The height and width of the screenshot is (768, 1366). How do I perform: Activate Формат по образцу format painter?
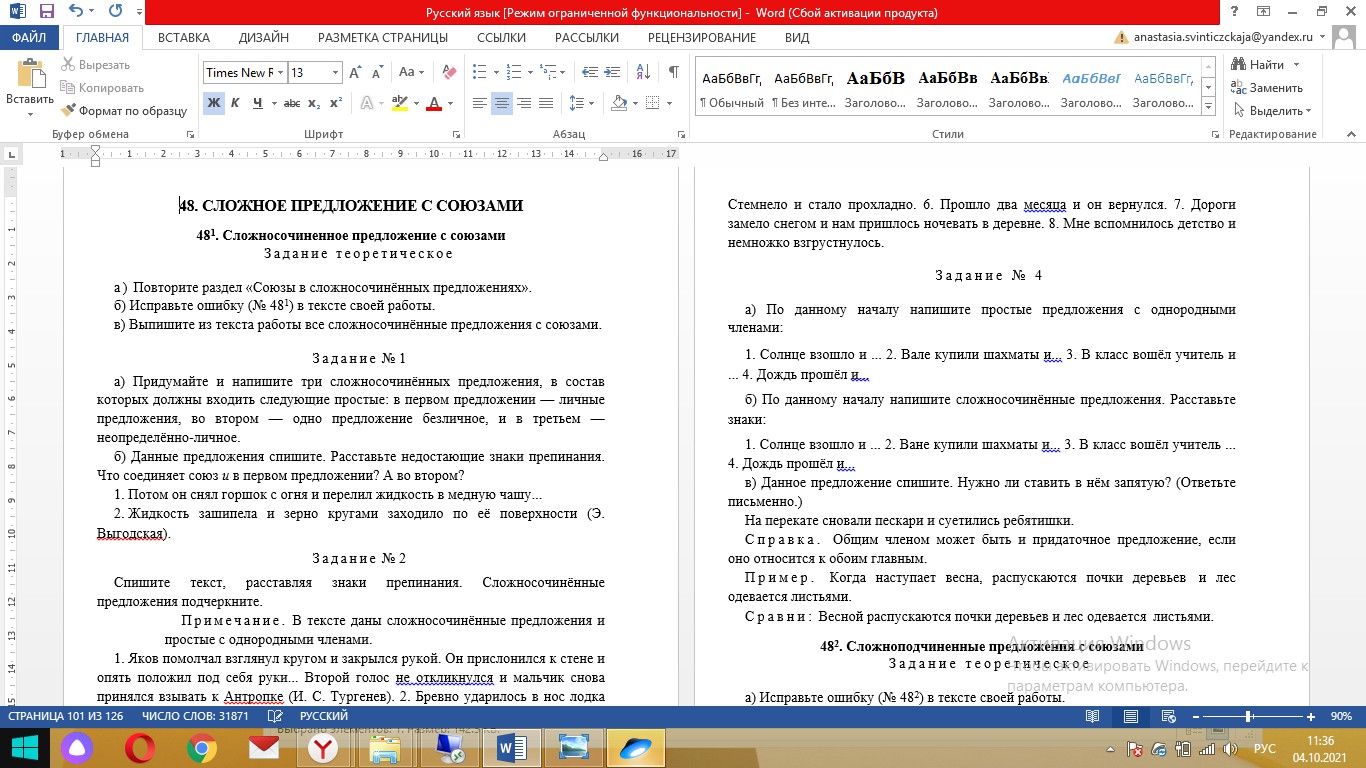pos(124,111)
